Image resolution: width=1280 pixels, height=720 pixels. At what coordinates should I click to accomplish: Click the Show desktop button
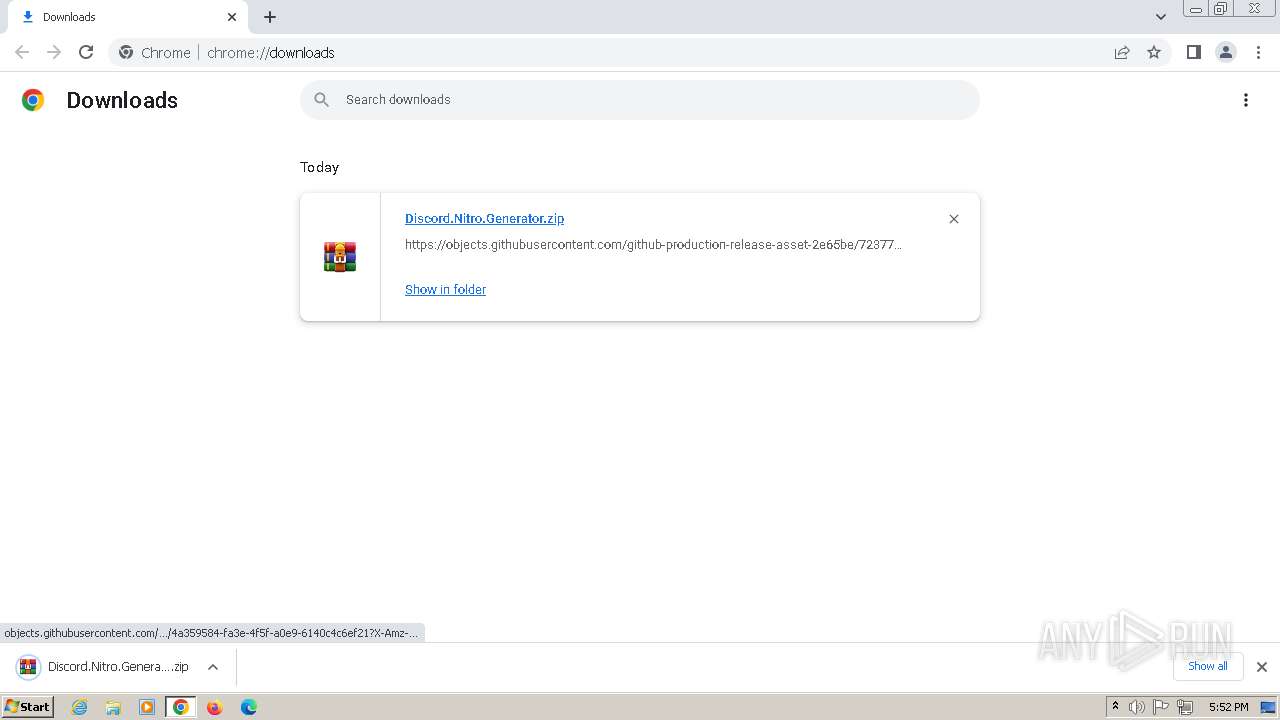[x=1268, y=707]
